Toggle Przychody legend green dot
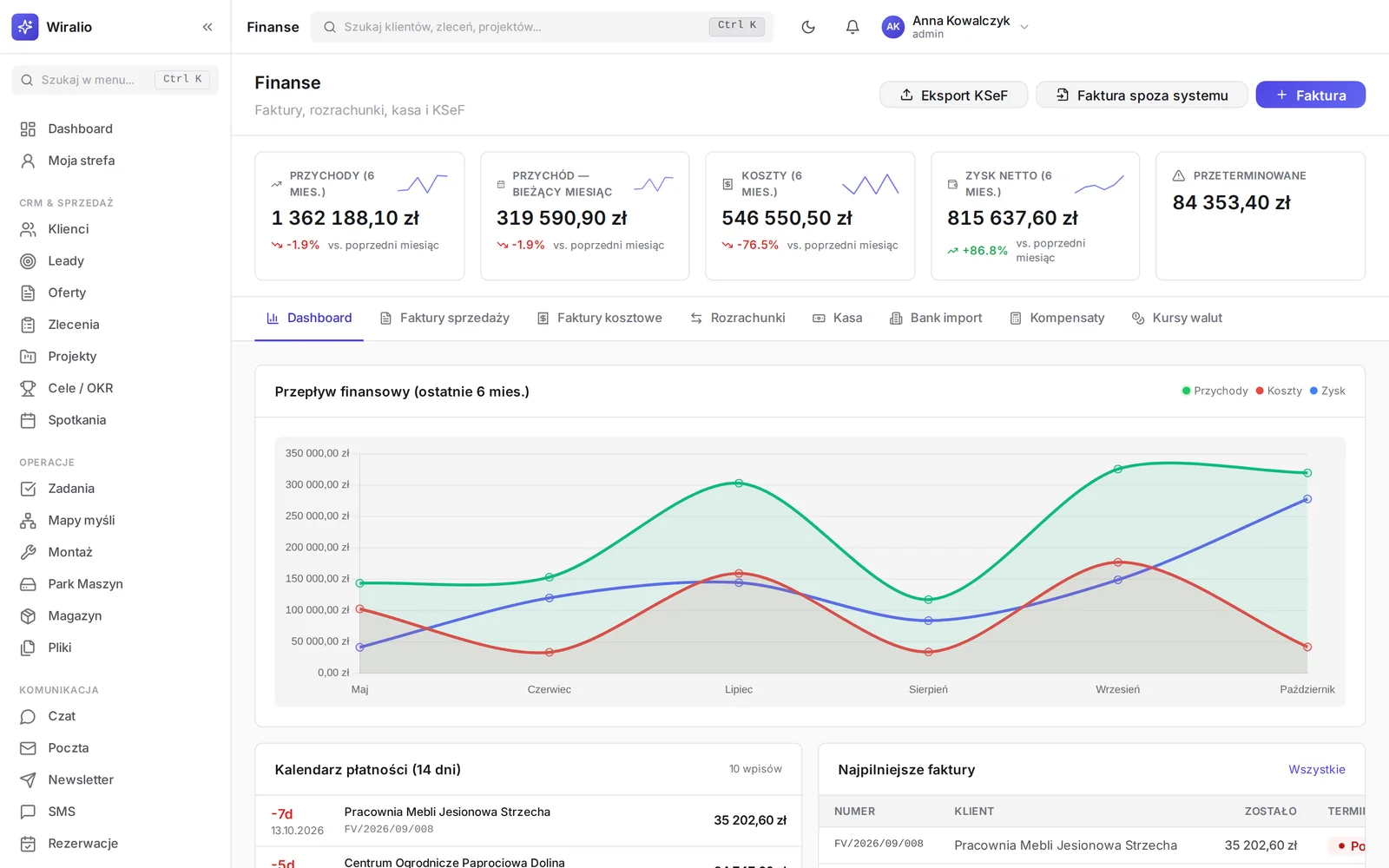 (x=1186, y=391)
